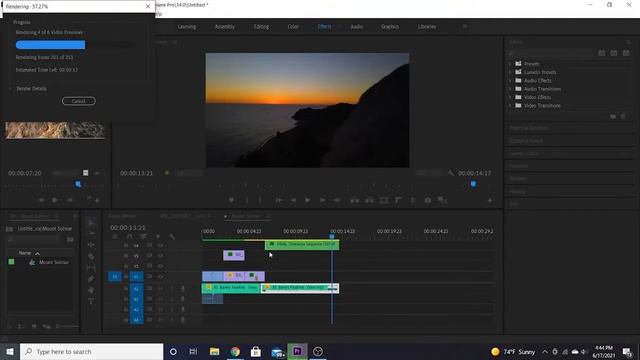
Task: Switch to the Audio workspace tab
Action: 357,27
